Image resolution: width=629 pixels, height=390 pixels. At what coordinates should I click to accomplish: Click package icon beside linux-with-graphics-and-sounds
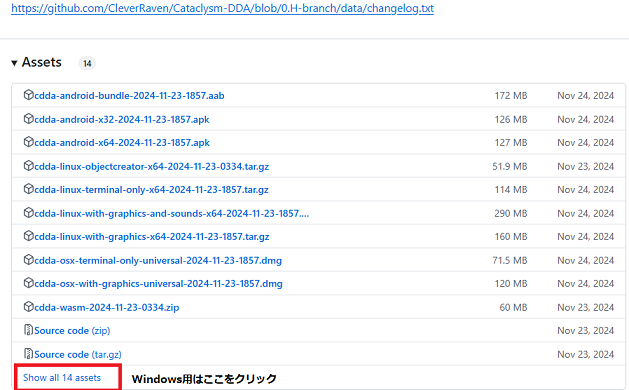[x=28, y=213]
